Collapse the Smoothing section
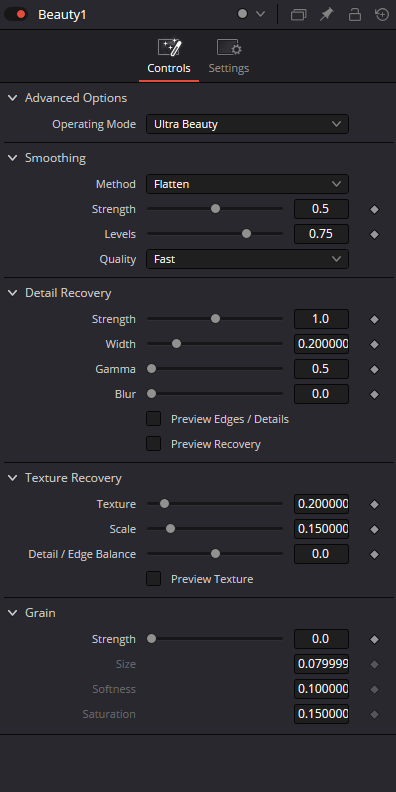This screenshot has width=396, height=792. click(13, 158)
